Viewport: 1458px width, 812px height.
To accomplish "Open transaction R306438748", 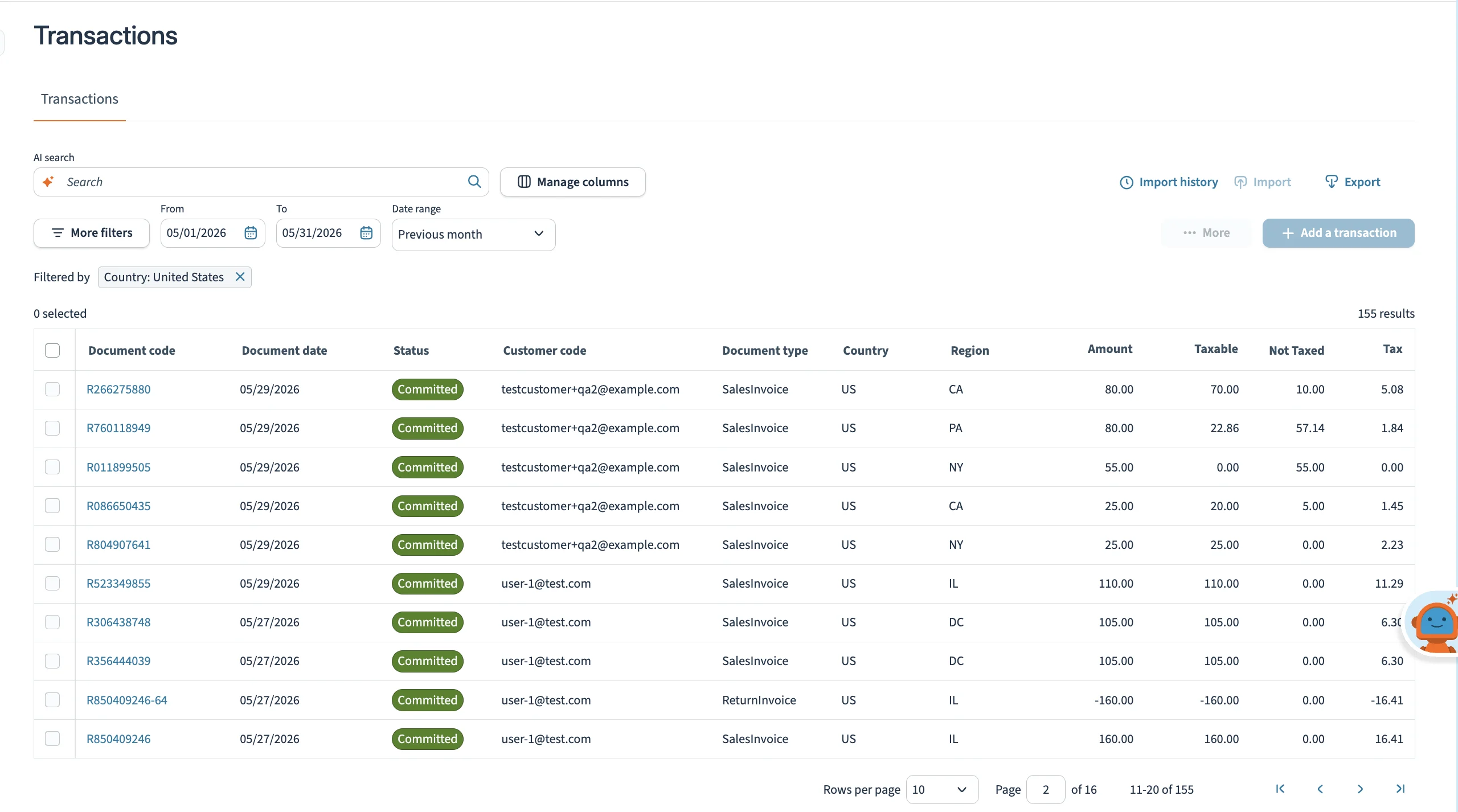I will tap(118, 622).
